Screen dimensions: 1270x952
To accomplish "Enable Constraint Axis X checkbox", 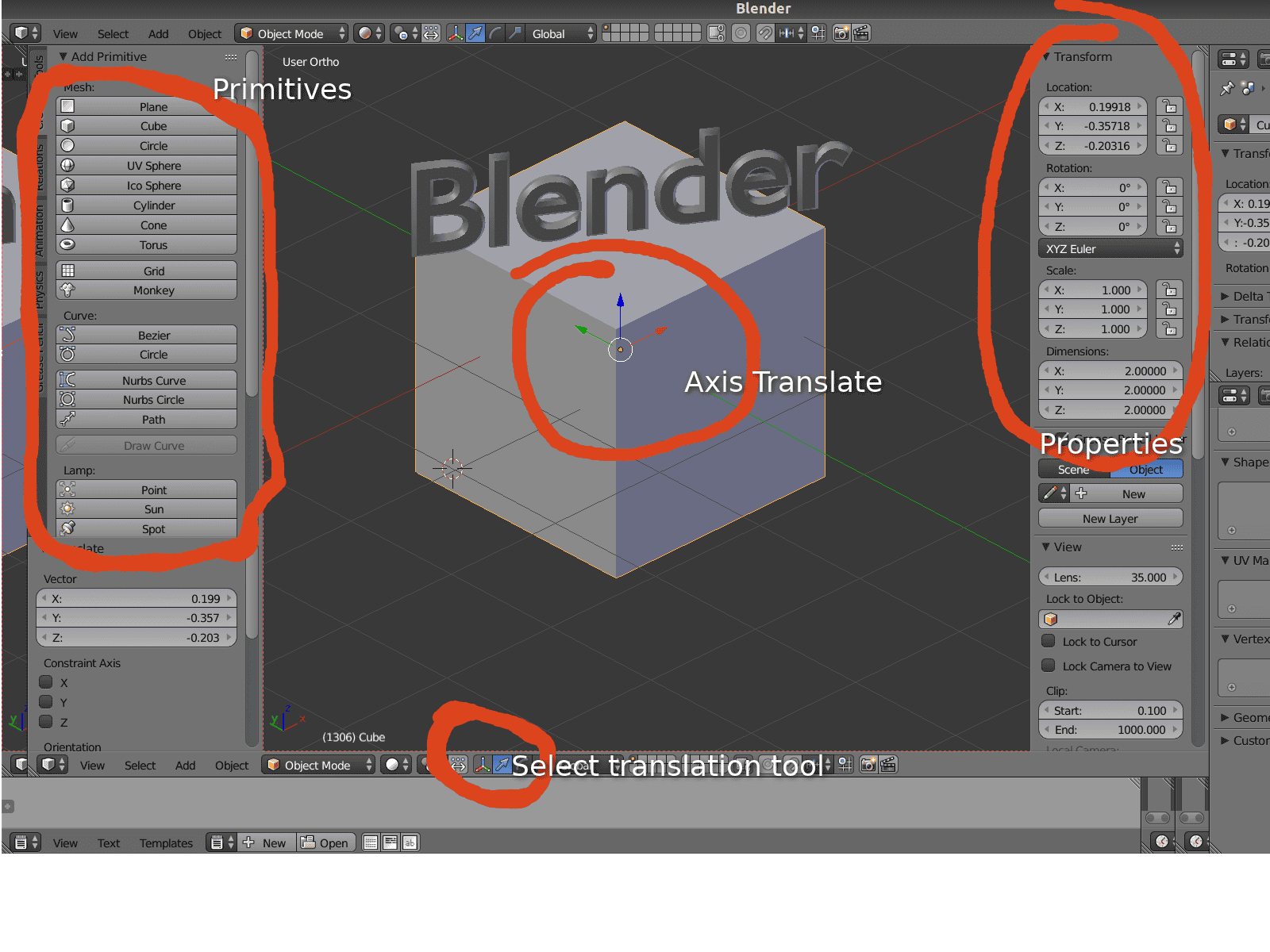I will 46,682.
